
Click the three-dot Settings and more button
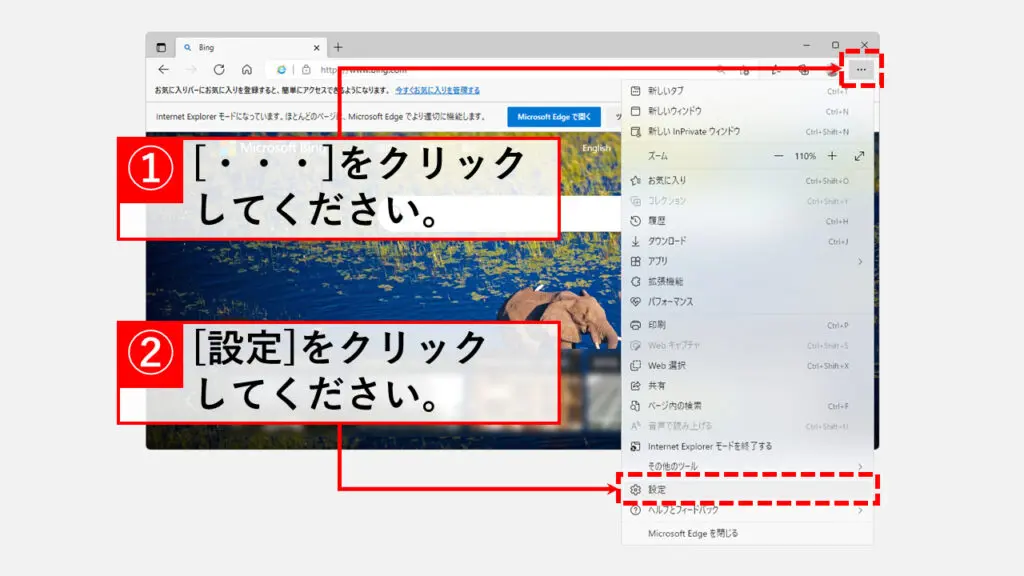(860, 70)
